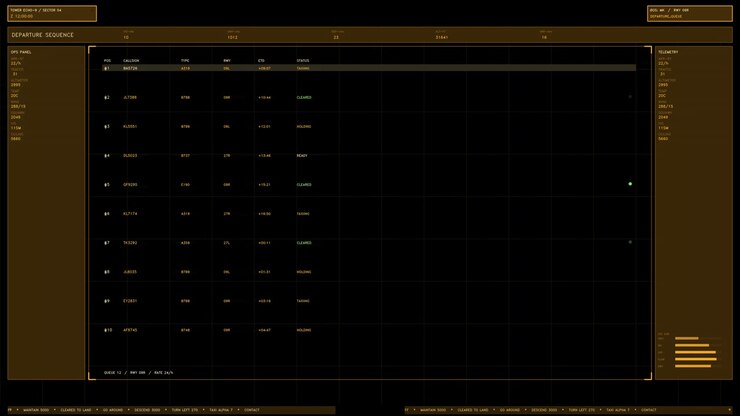Click the HOLDING status in row 10
The width and height of the screenshot is (740, 416).
point(304,330)
